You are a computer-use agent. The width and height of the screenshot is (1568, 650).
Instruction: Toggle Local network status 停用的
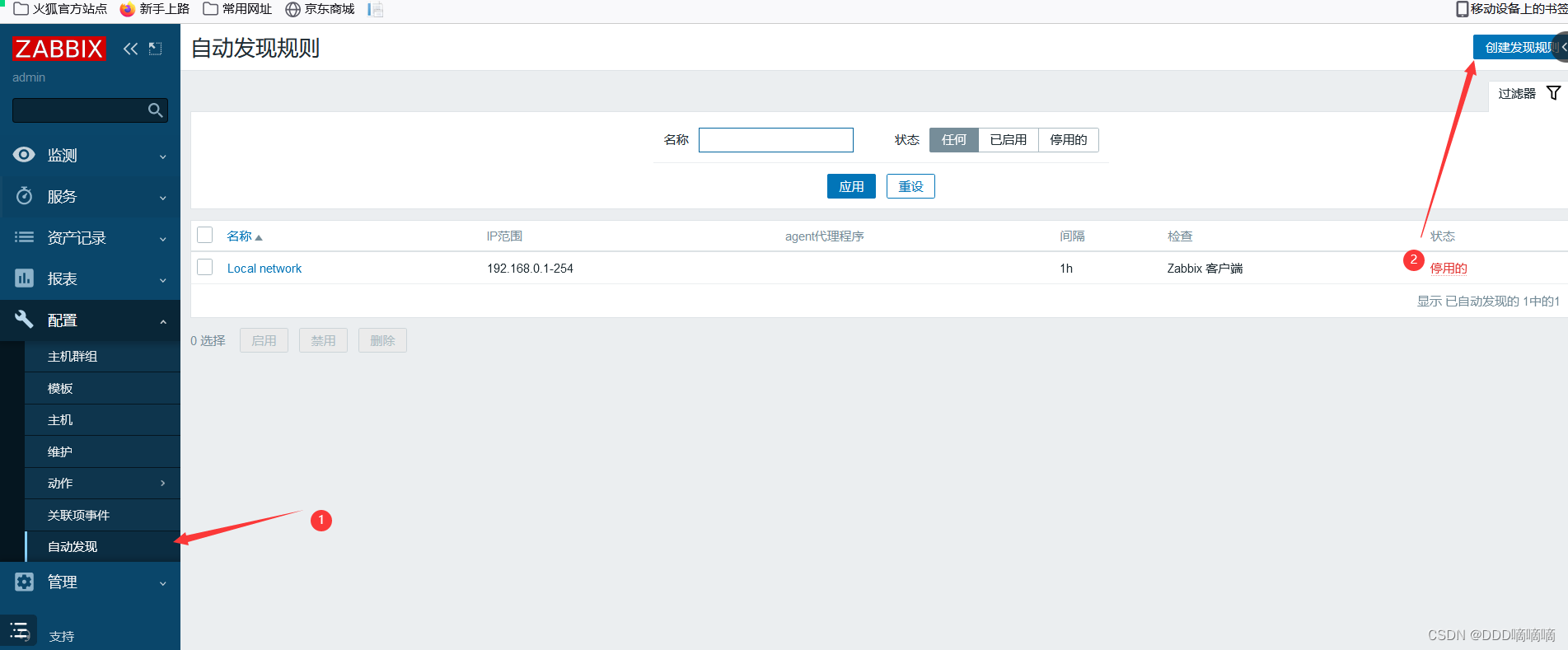pyautogui.click(x=1449, y=269)
